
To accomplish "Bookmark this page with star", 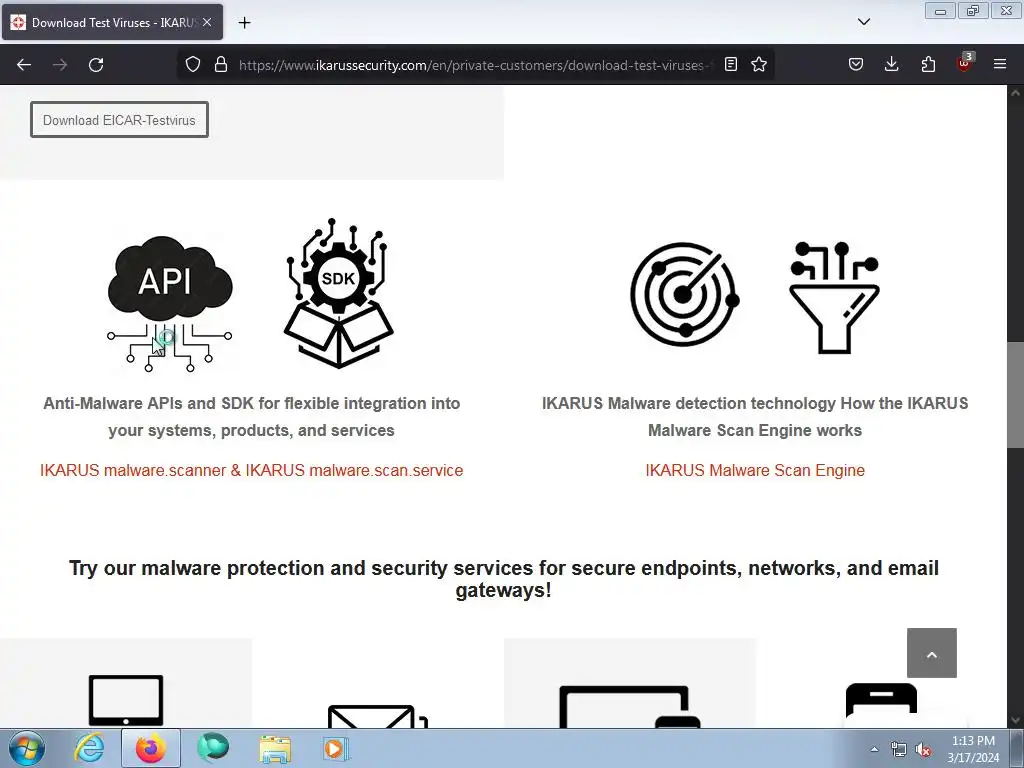I will coord(759,65).
